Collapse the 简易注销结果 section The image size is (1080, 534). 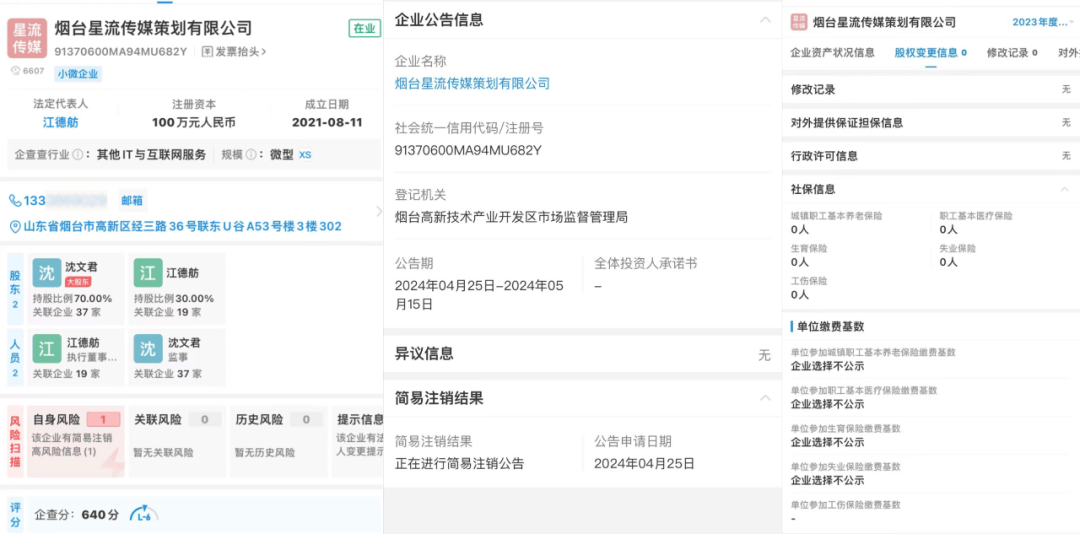click(x=765, y=398)
